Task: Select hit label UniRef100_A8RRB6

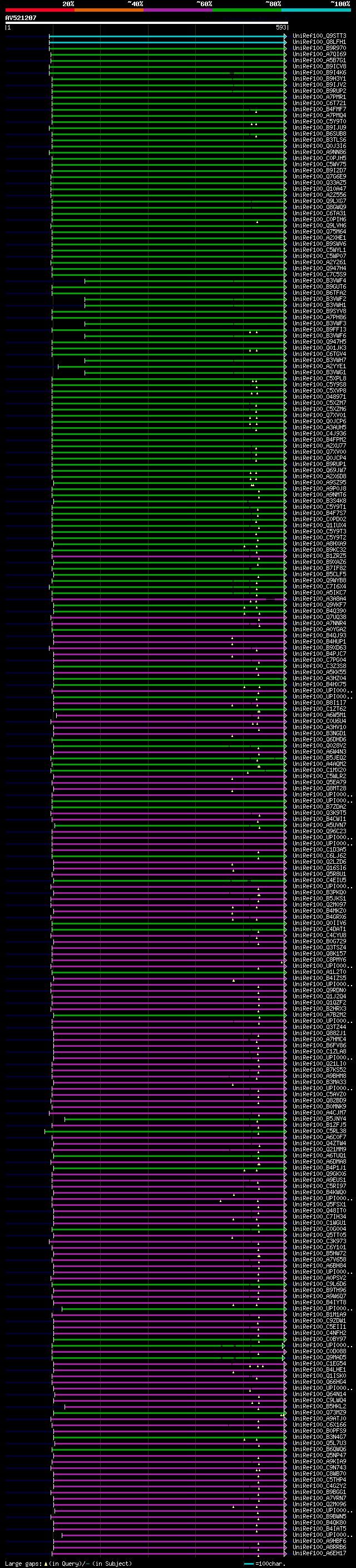Action: click(319, 1547)
